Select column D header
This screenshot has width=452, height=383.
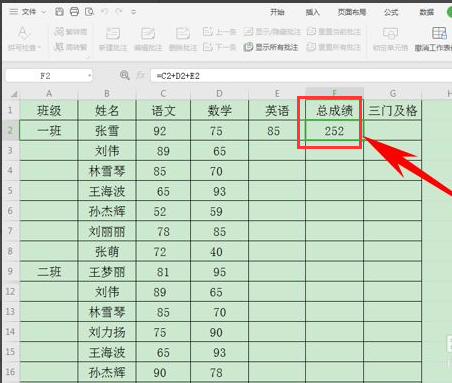[x=219, y=94]
